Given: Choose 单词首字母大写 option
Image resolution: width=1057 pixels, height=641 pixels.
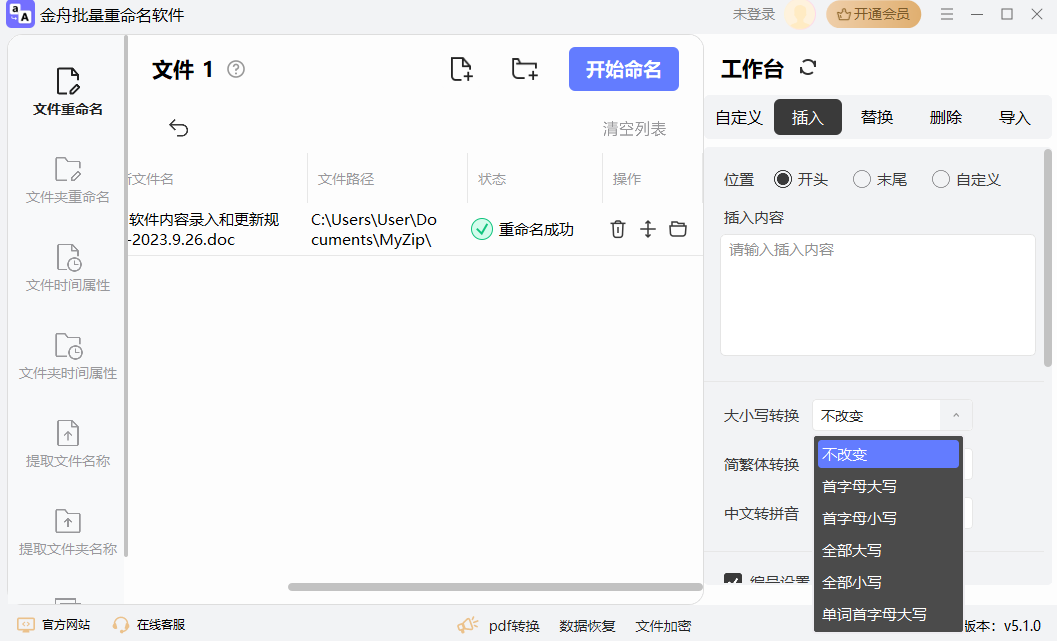Looking at the screenshot, I should [888, 614].
